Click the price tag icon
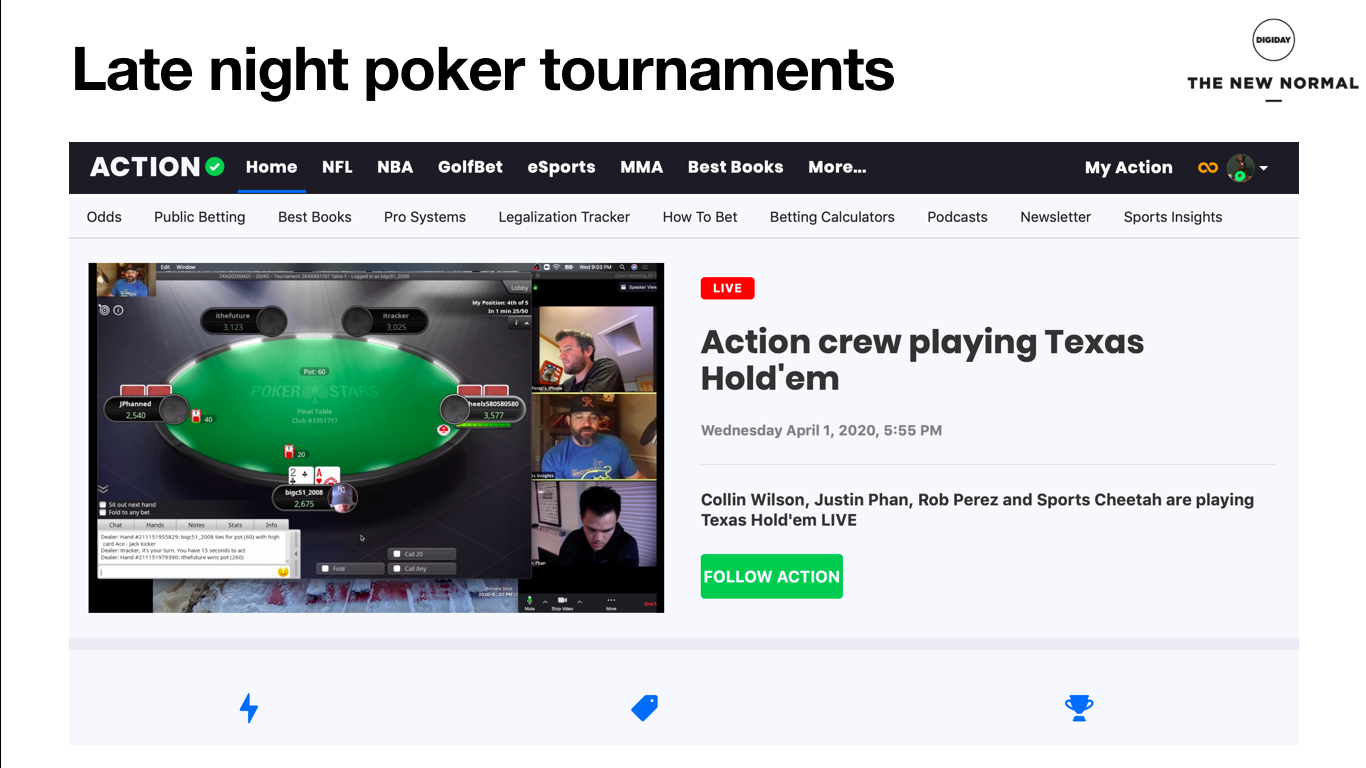1366x768 pixels. pos(645,708)
